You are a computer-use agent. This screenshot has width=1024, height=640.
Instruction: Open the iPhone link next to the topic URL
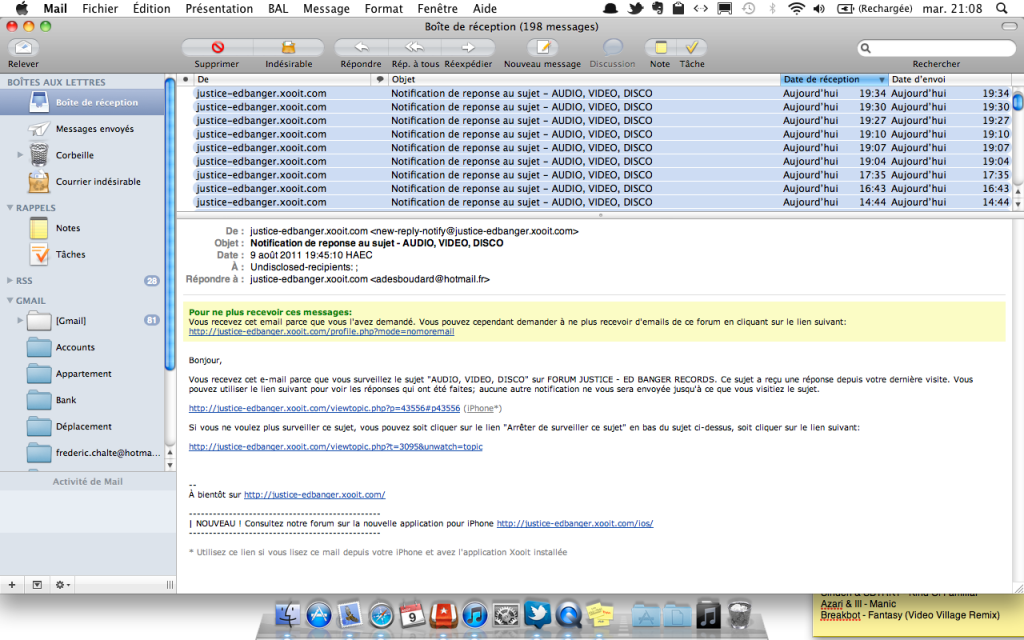tap(480, 408)
